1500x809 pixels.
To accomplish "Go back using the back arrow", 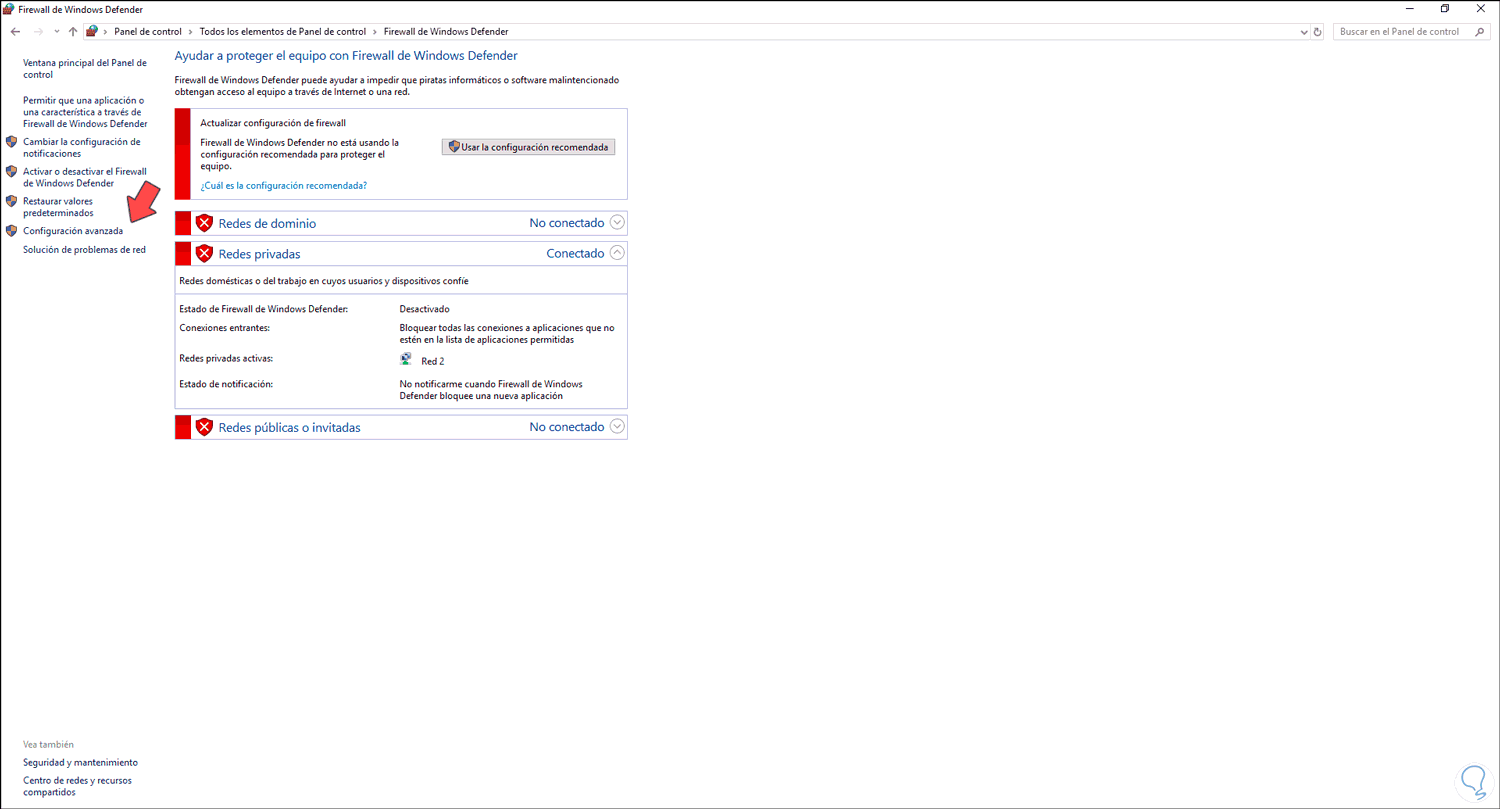I will click(x=15, y=32).
